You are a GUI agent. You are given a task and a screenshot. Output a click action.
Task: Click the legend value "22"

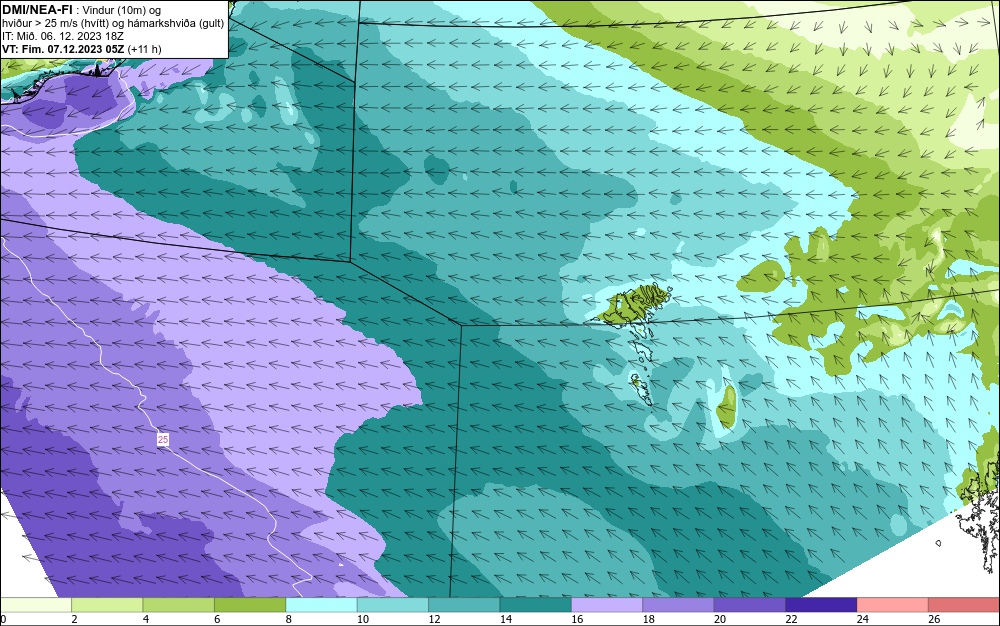(791, 619)
